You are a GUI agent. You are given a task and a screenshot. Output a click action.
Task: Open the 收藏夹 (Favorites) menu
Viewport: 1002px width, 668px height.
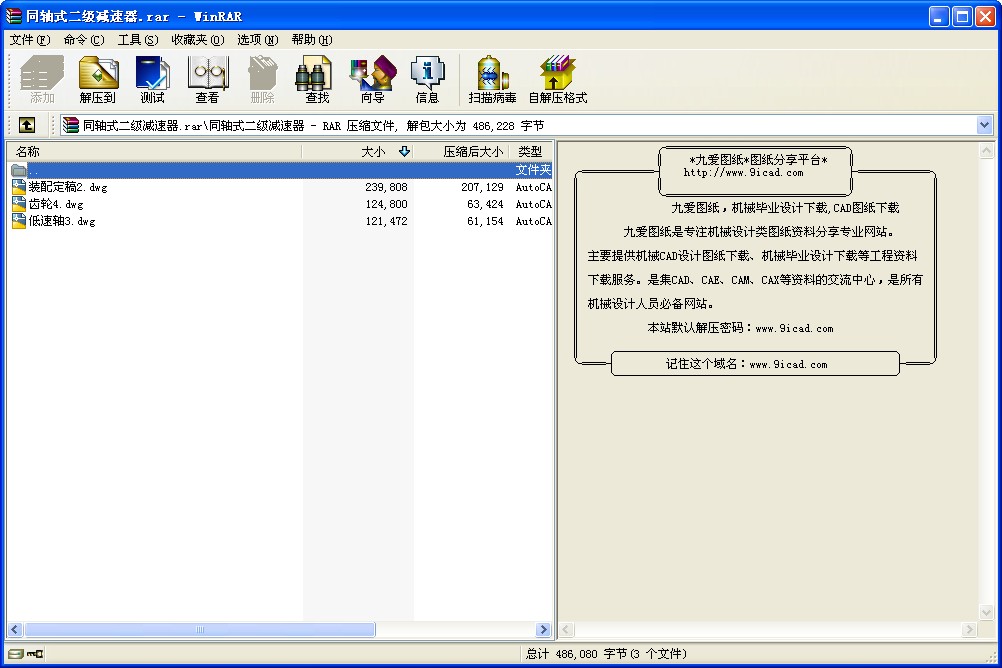[196, 40]
